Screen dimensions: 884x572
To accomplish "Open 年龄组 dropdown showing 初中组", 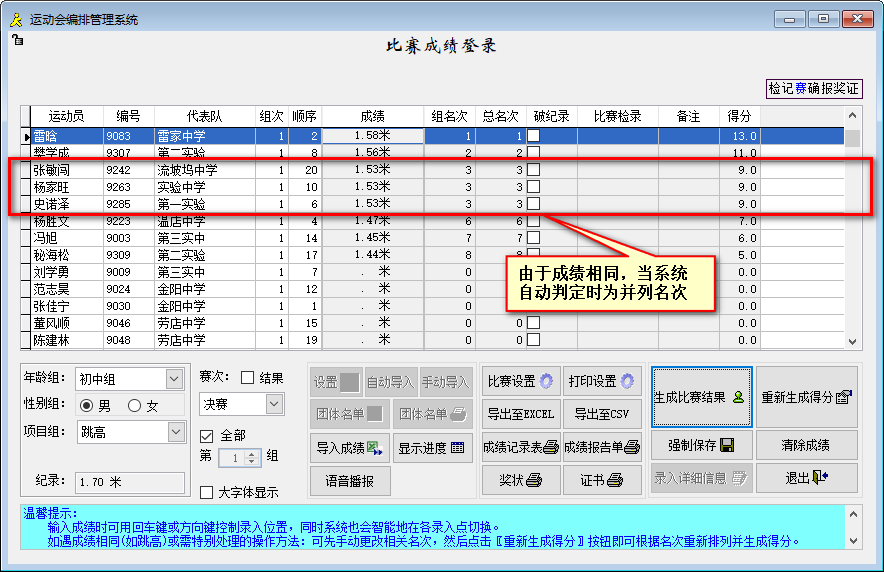I will (x=174, y=379).
